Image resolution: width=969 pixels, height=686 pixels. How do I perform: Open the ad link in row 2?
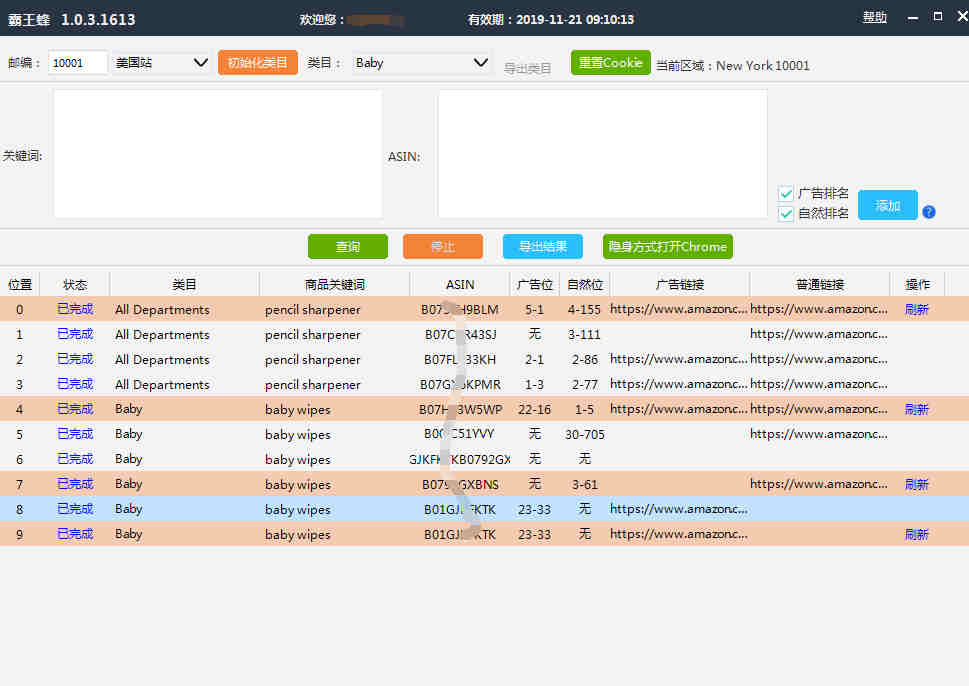(x=679, y=359)
